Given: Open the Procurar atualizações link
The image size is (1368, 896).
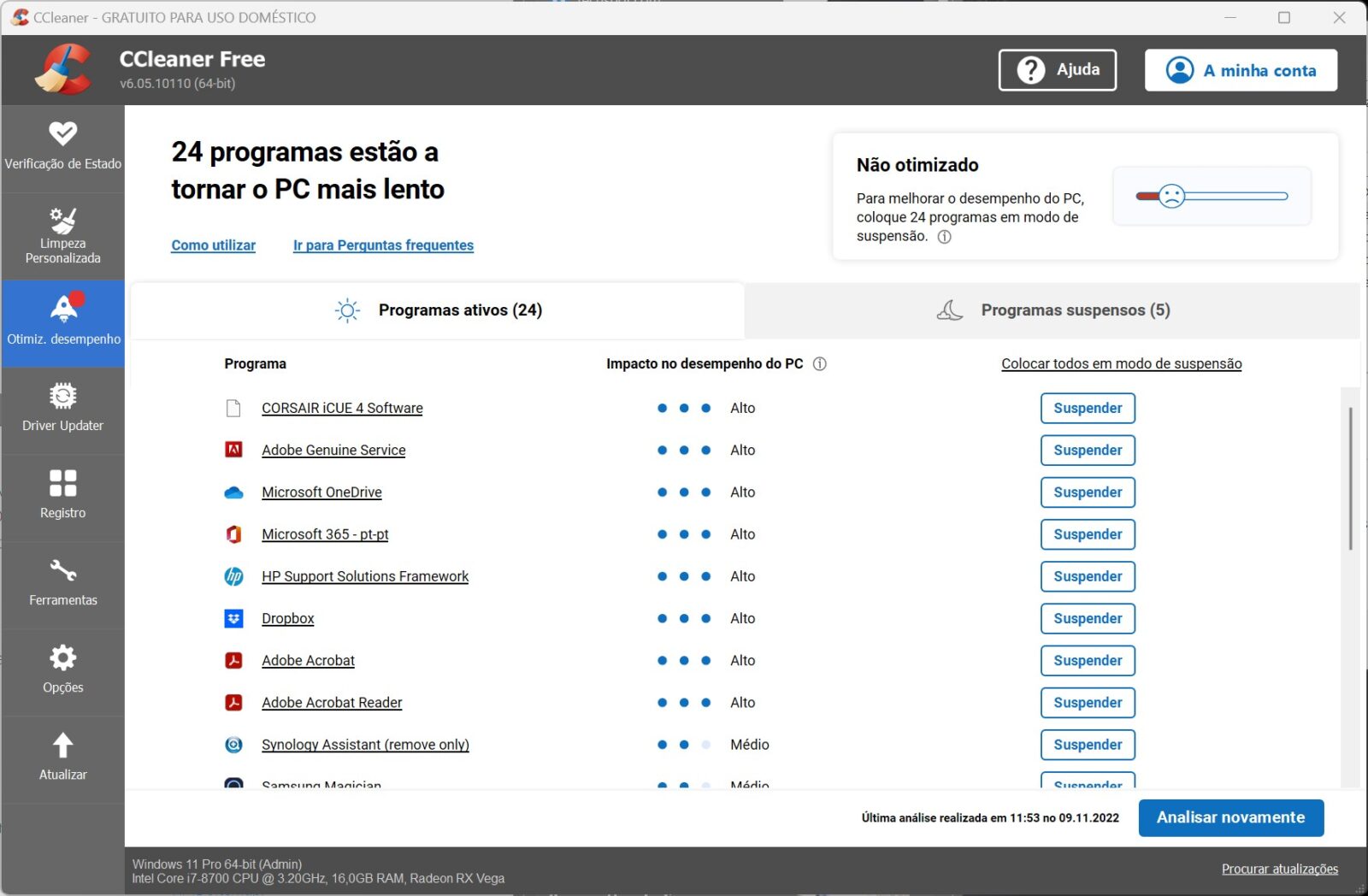Looking at the screenshot, I should 1280,869.
